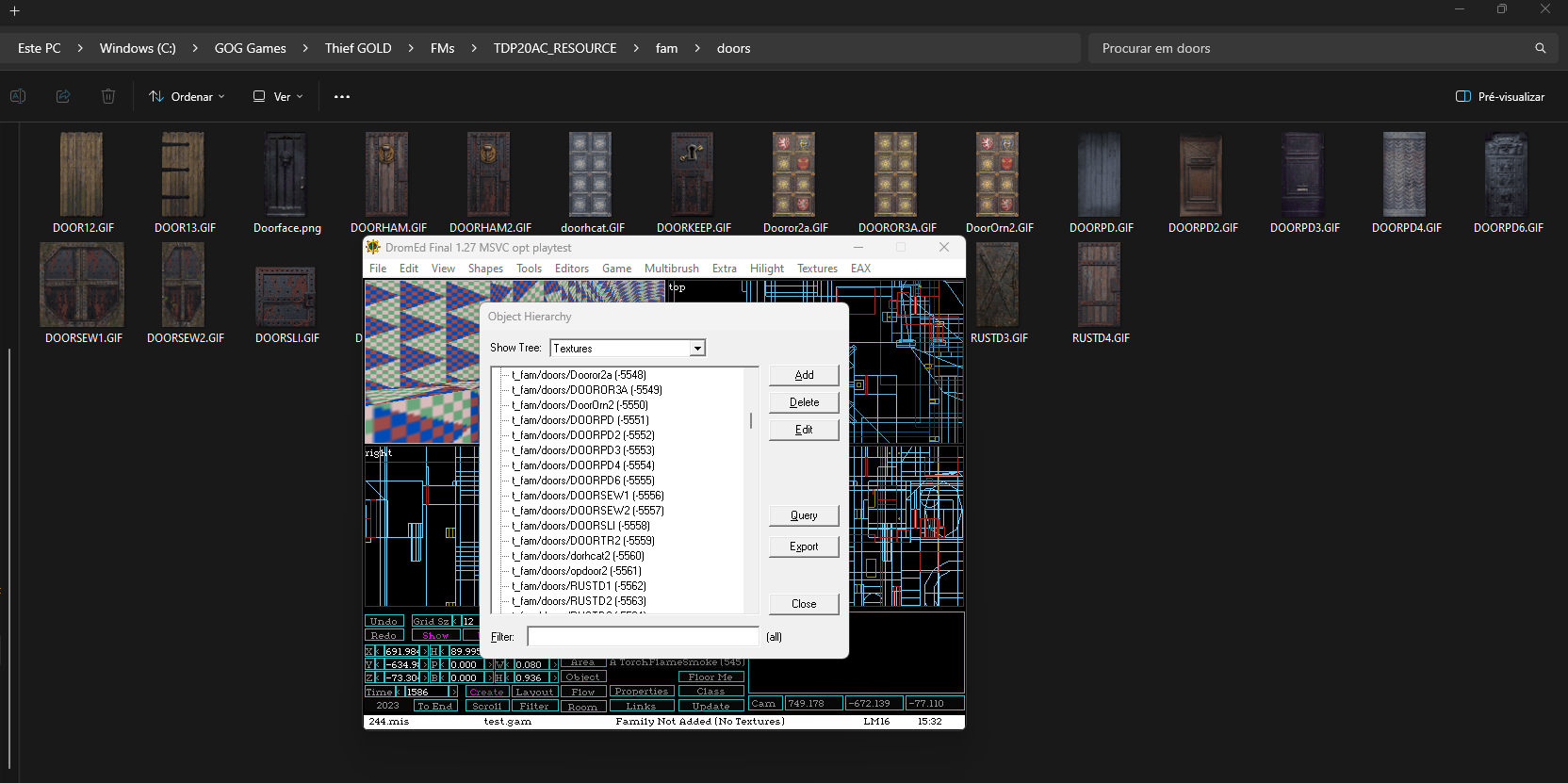
Task: Open the DromEd Textures menu
Action: pos(817,269)
